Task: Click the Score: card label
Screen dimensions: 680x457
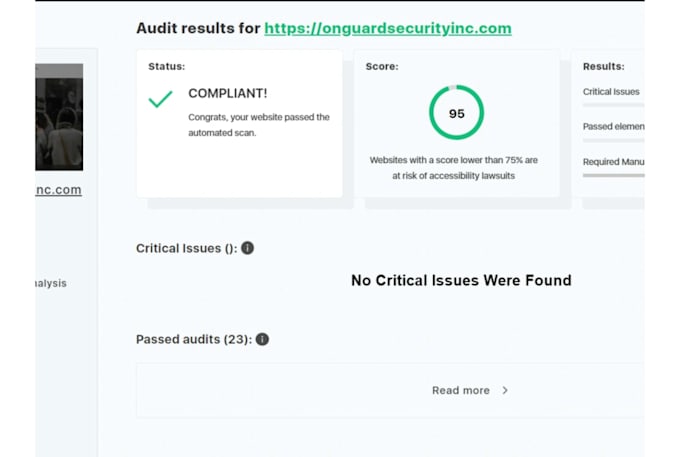Action: click(x=382, y=66)
